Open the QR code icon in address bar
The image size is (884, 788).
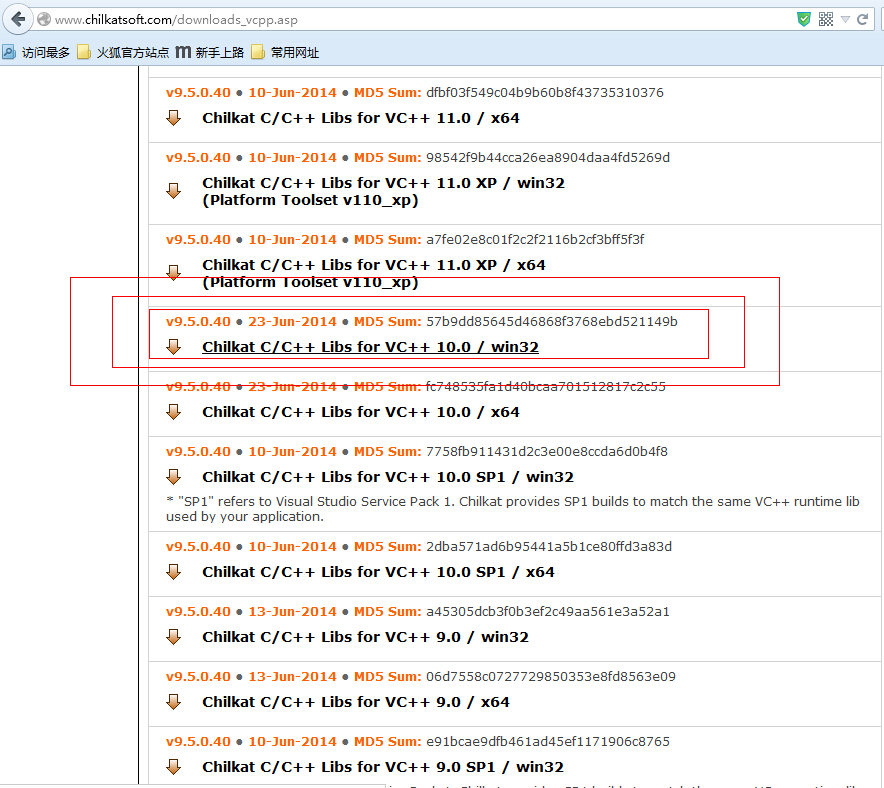coord(826,20)
